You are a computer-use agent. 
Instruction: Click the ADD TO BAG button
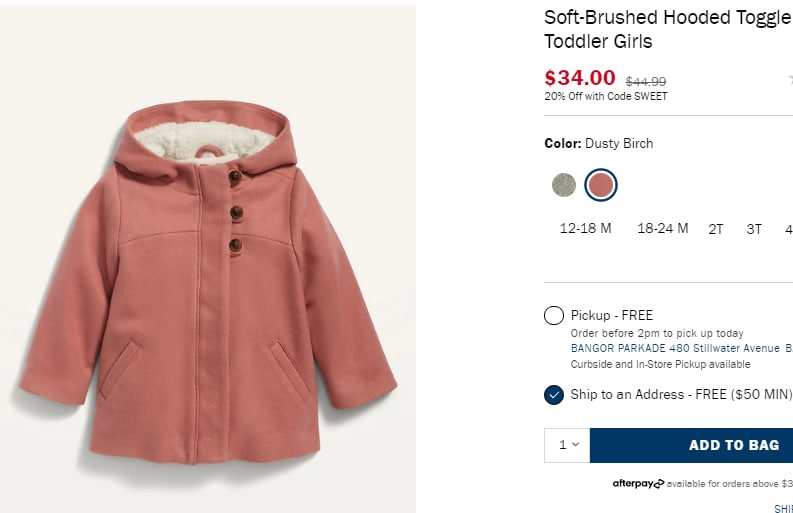[x=692, y=445]
